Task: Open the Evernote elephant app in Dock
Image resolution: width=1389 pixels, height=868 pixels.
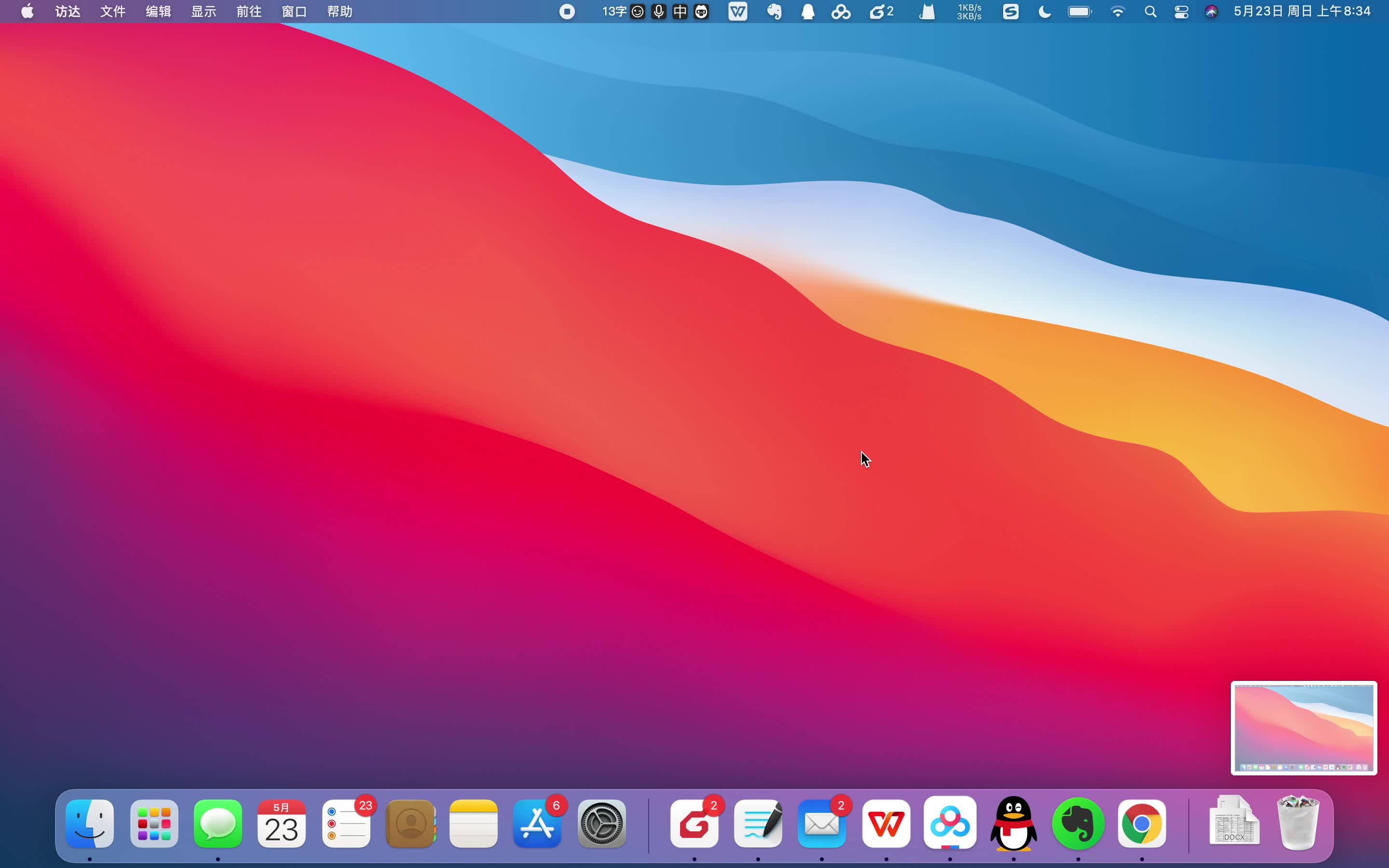Action: 1078,824
